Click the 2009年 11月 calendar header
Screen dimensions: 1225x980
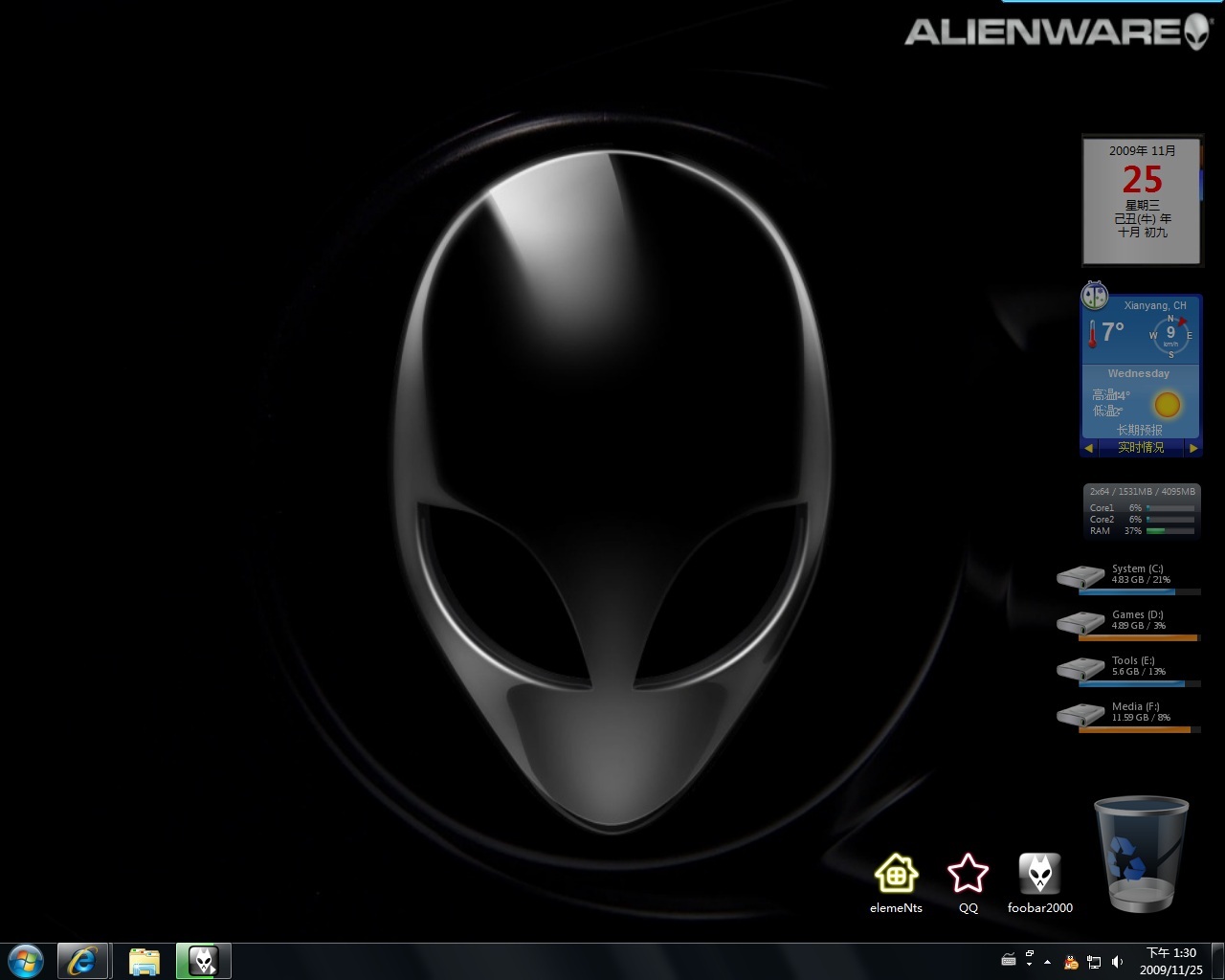pos(1143,150)
